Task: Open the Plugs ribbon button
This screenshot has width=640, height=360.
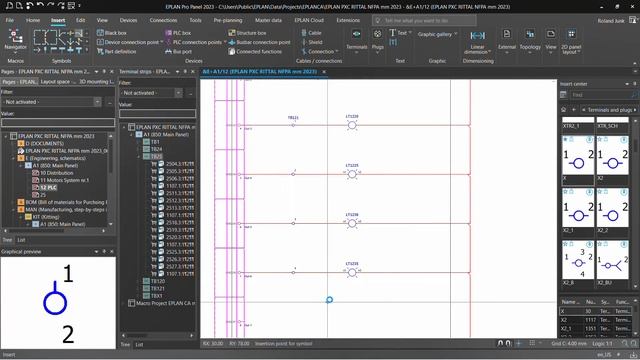Action: pos(378,40)
